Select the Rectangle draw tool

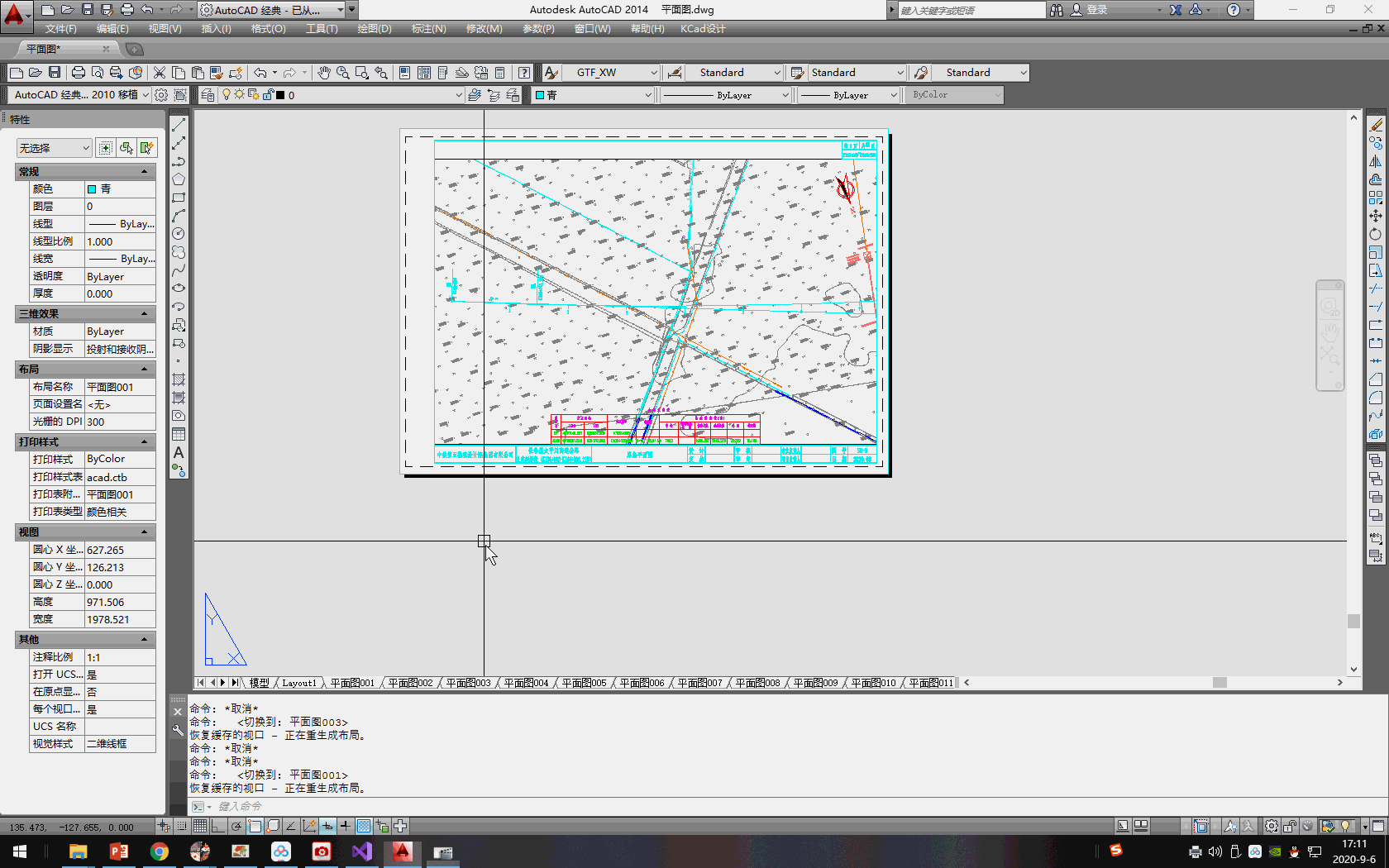click(x=178, y=198)
